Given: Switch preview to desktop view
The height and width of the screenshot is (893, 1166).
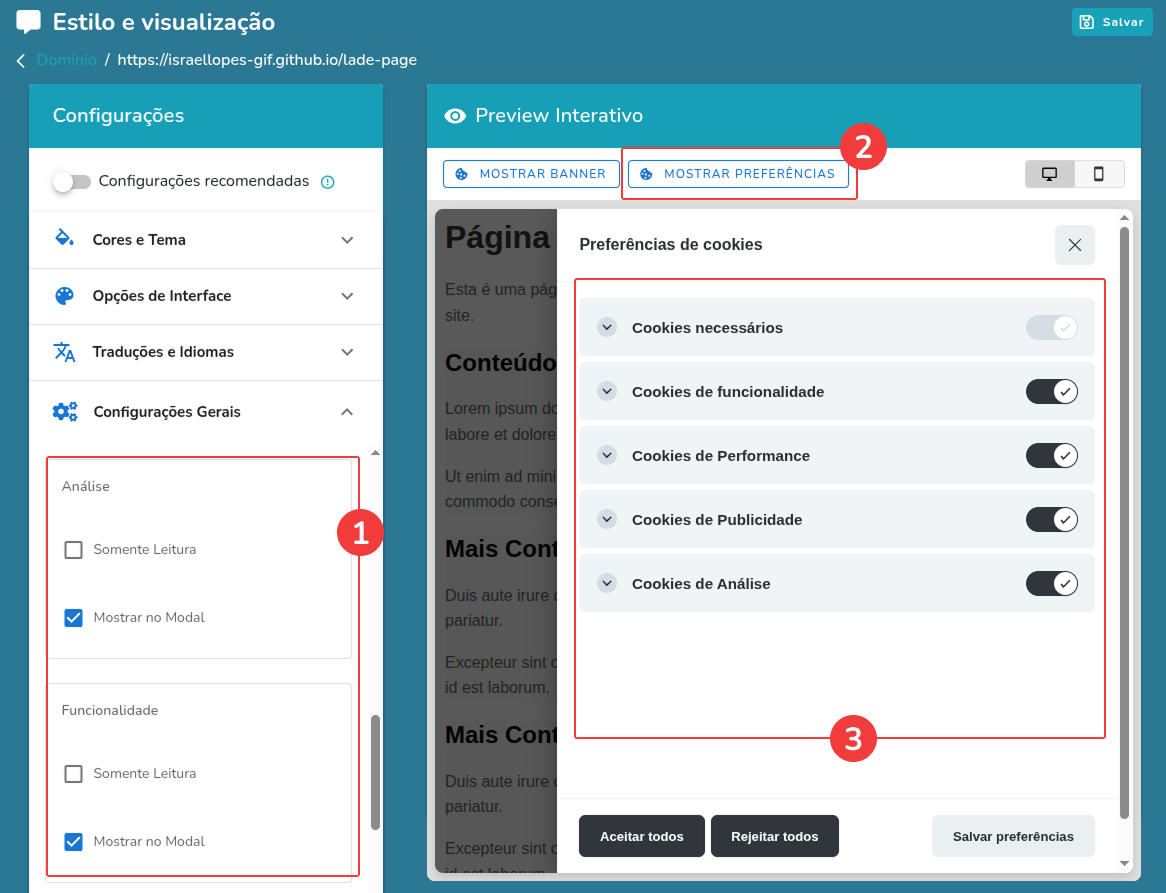Looking at the screenshot, I should [x=1049, y=173].
